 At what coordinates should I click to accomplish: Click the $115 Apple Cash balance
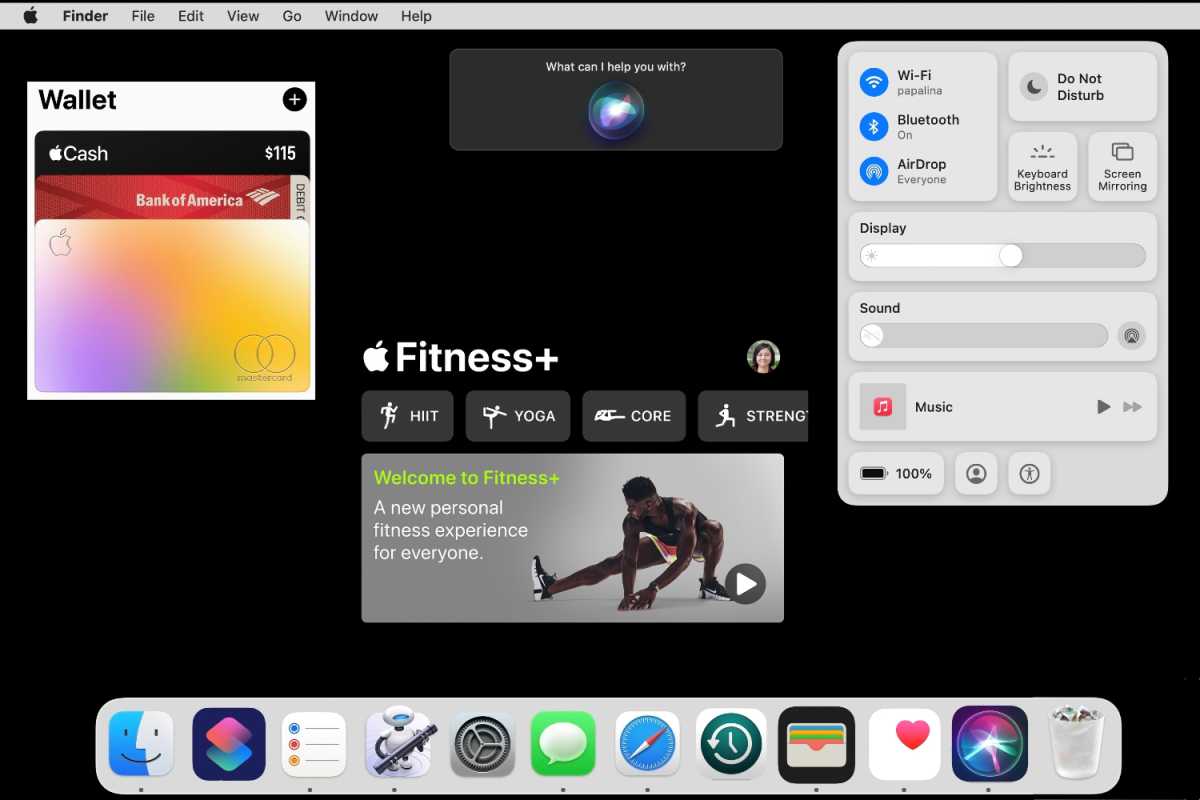click(280, 153)
